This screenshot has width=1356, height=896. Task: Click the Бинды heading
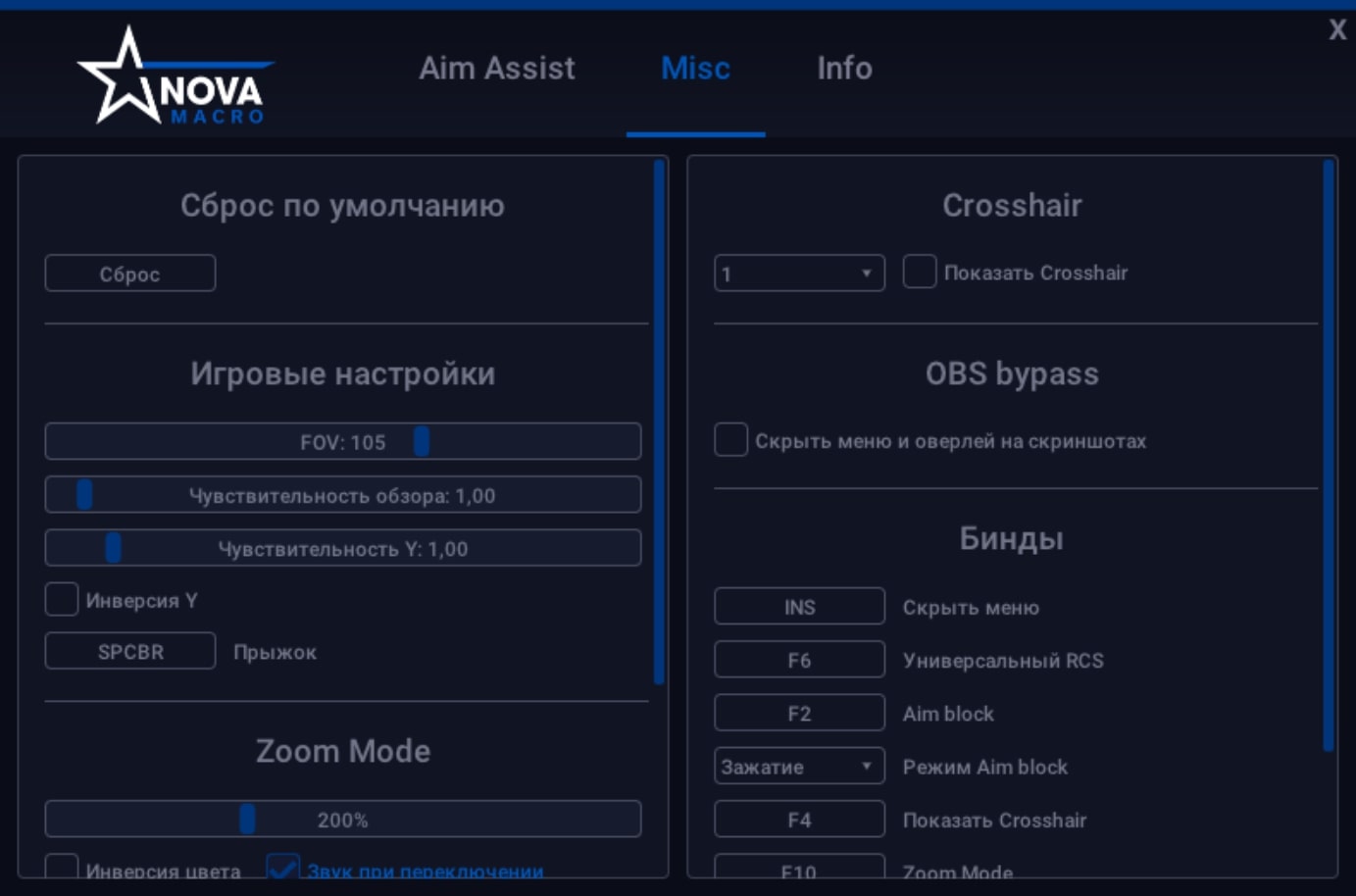click(x=1012, y=538)
